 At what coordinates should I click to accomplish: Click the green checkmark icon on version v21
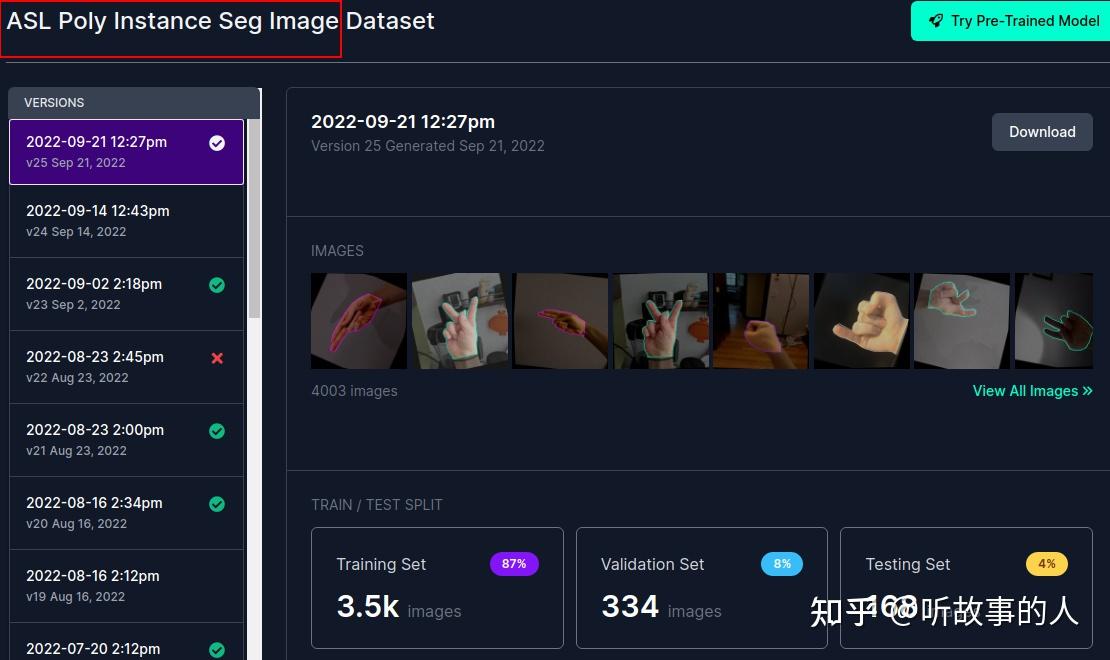click(217, 431)
